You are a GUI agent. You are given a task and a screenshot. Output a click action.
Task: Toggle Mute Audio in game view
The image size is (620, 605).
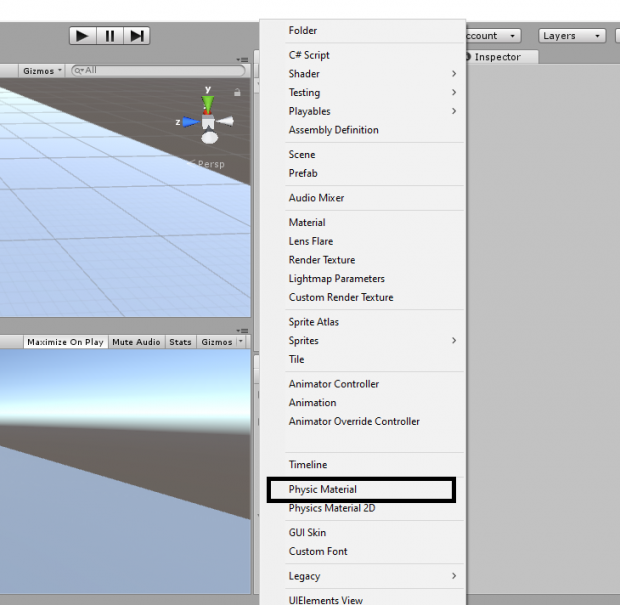pos(136,342)
